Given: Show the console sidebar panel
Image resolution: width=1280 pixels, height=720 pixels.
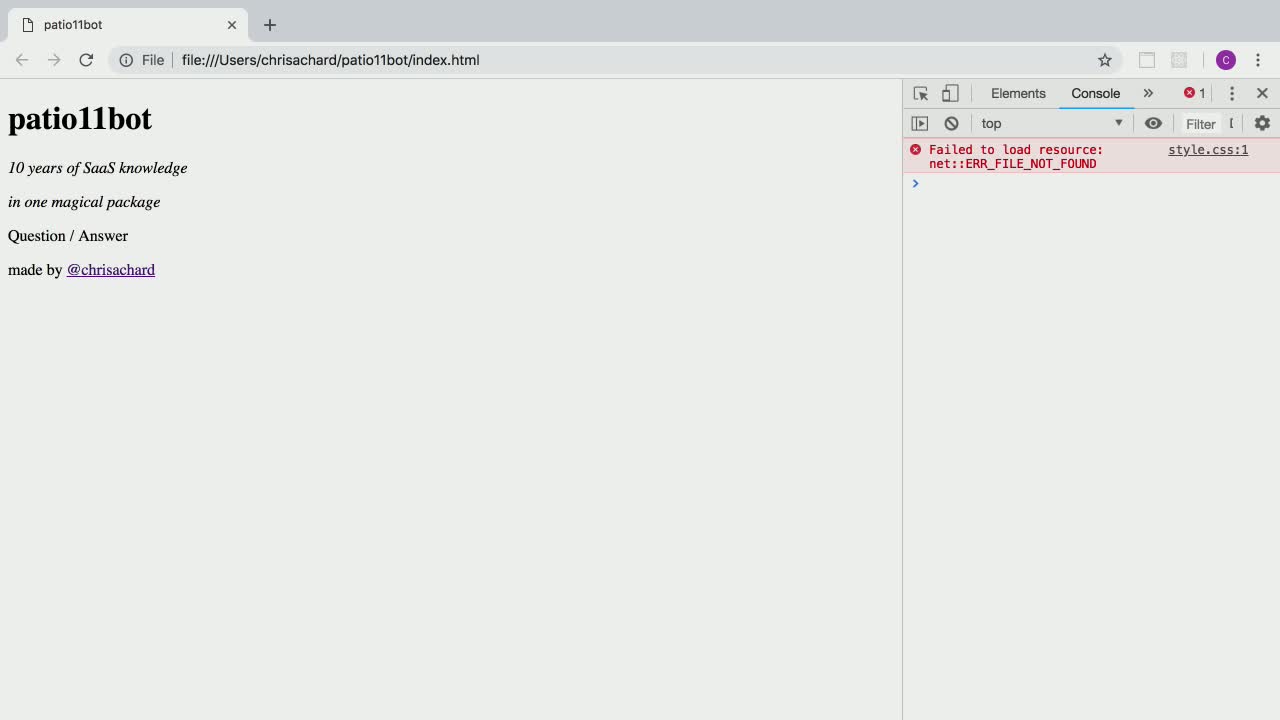Looking at the screenshot, I should pyautogui.click(x=920, y=123).
